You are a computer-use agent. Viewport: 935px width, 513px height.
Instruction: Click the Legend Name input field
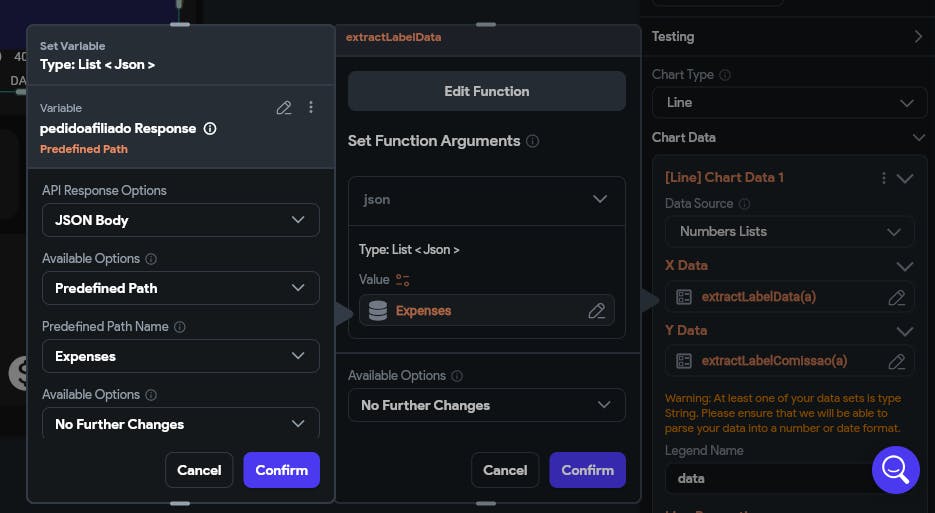click(x=765, y=478)
